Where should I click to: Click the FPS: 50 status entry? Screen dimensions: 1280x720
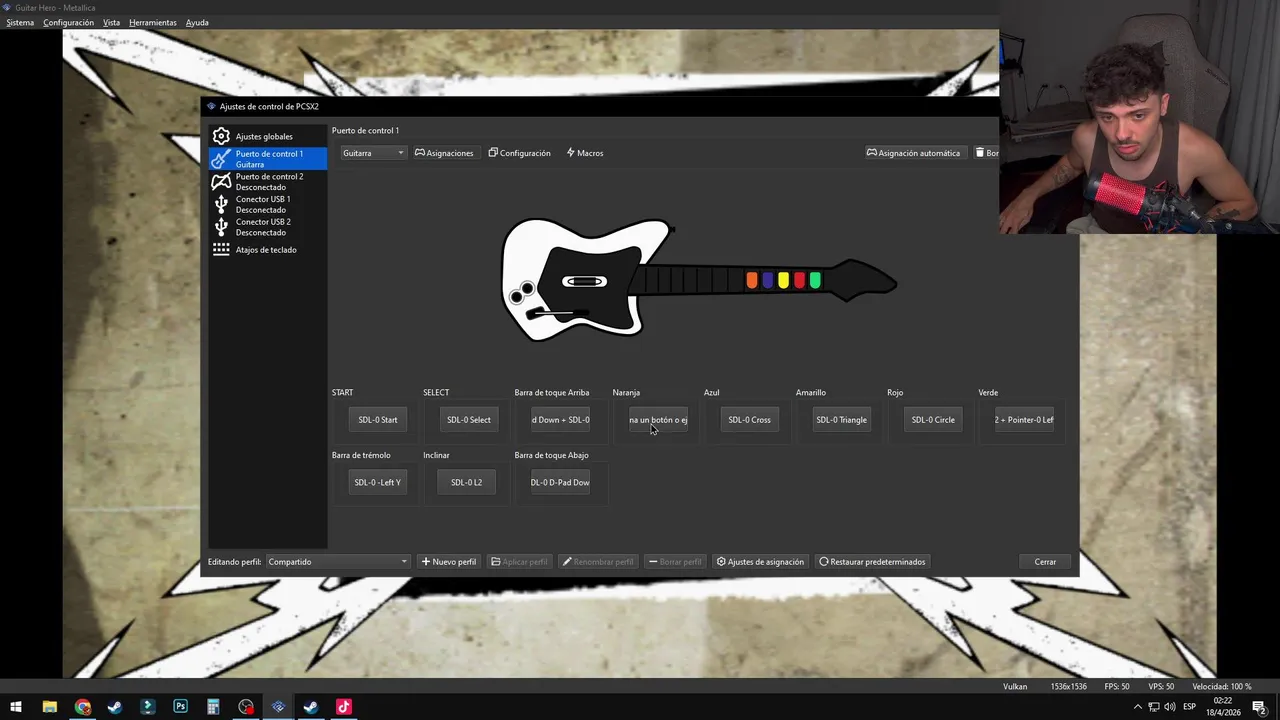(1117, 687)
